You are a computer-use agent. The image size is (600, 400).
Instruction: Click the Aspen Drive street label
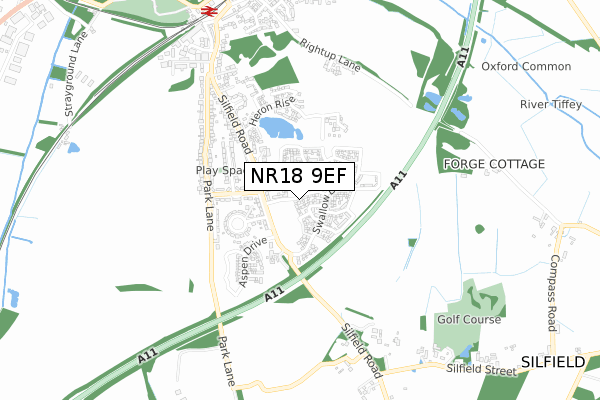(x=252, y=262)
